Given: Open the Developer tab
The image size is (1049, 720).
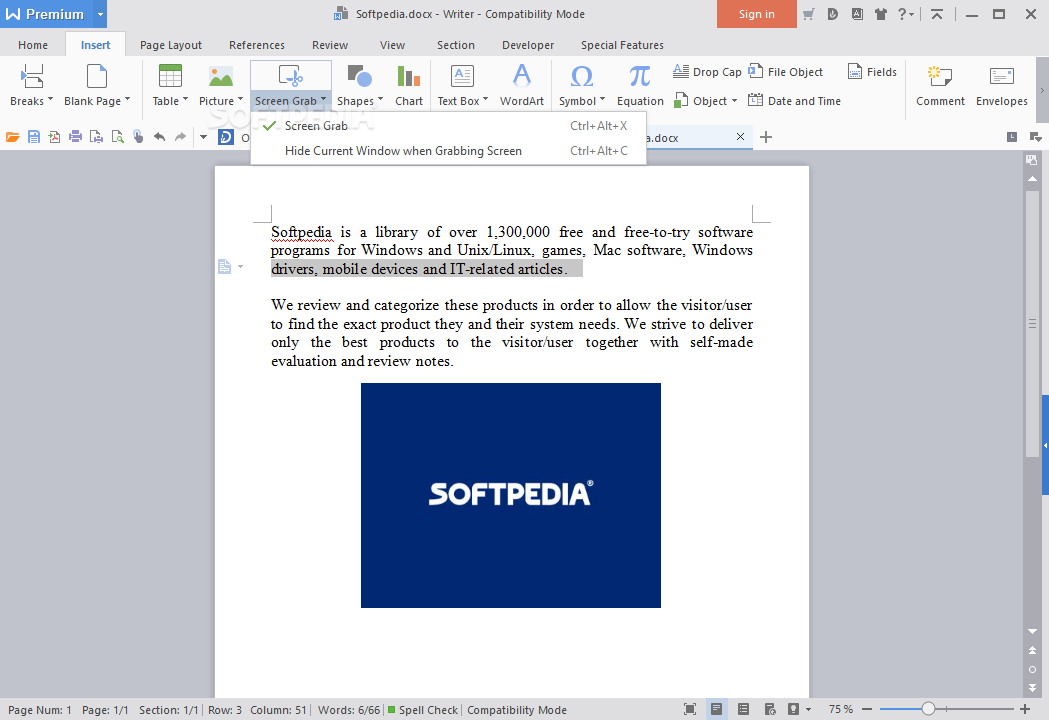Looking at the screenshot, I should tap(528, 45).
